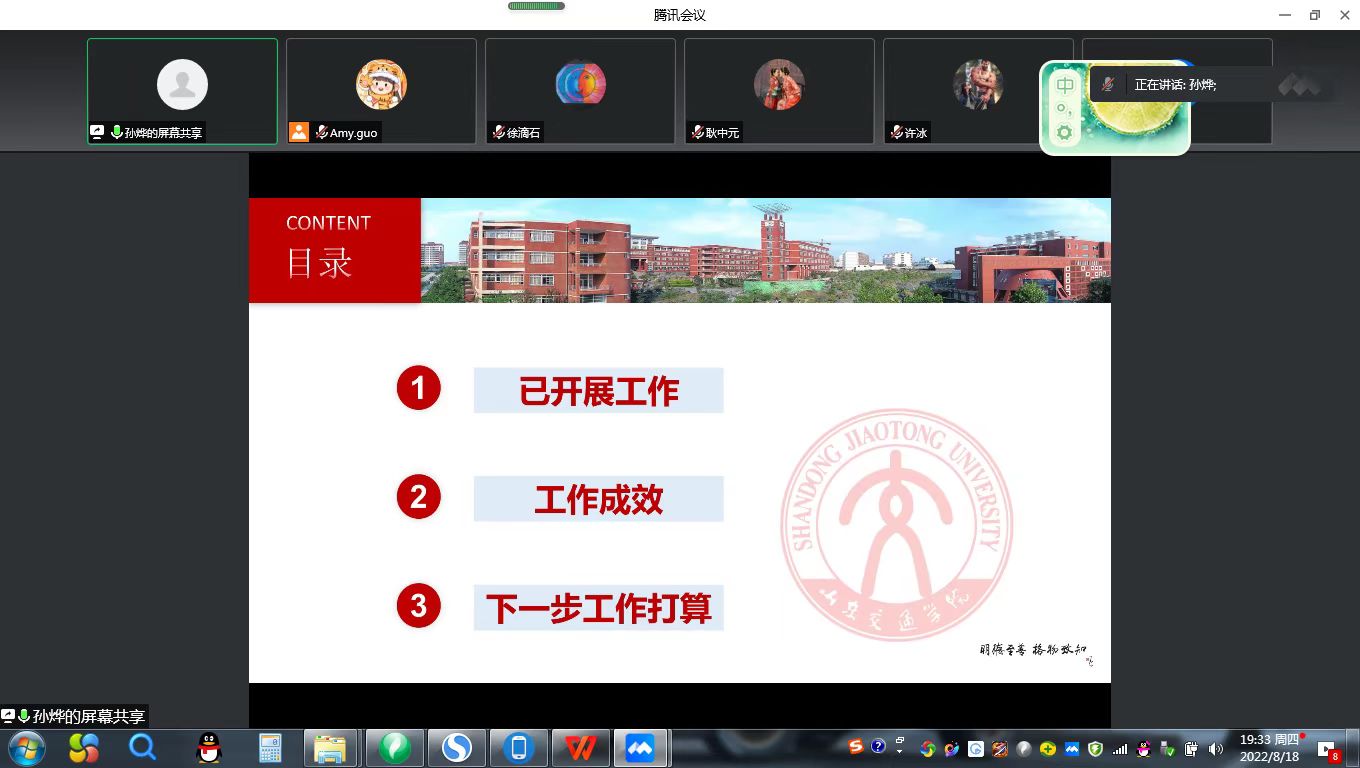The width and height of the screenshot is (1360, 768).
Task: Open the input method settings gear
Action: tap(1064, 133)
